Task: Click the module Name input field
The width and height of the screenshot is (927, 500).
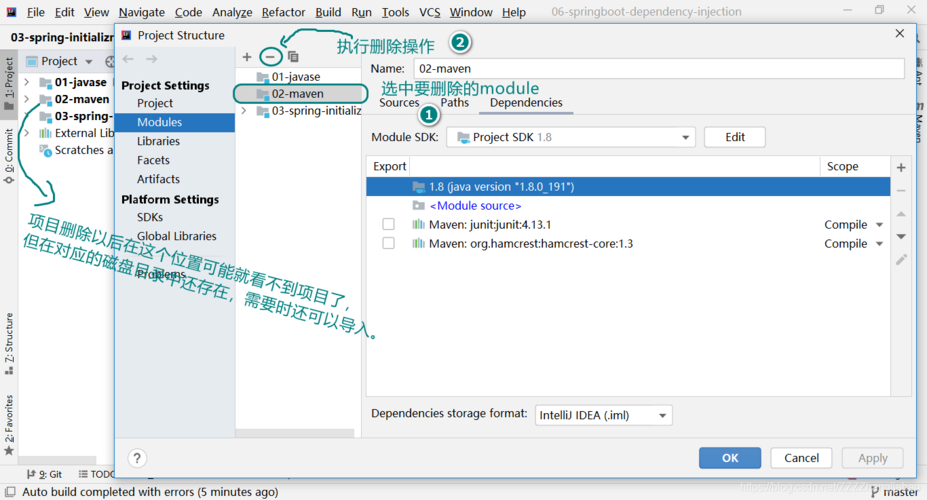Action: (x=659, y=69)
